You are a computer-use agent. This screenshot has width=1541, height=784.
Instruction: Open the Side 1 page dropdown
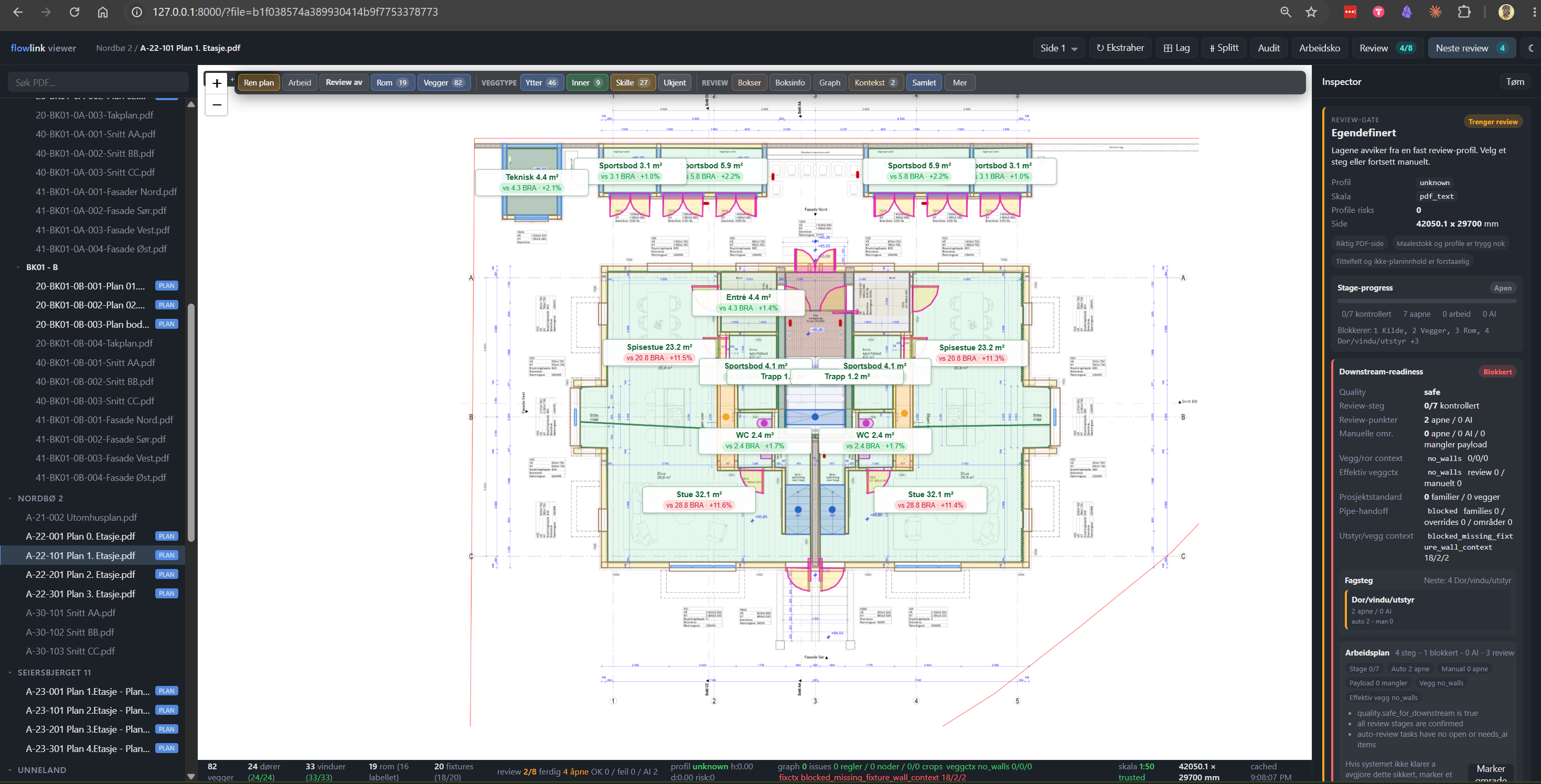(1059, 48)
